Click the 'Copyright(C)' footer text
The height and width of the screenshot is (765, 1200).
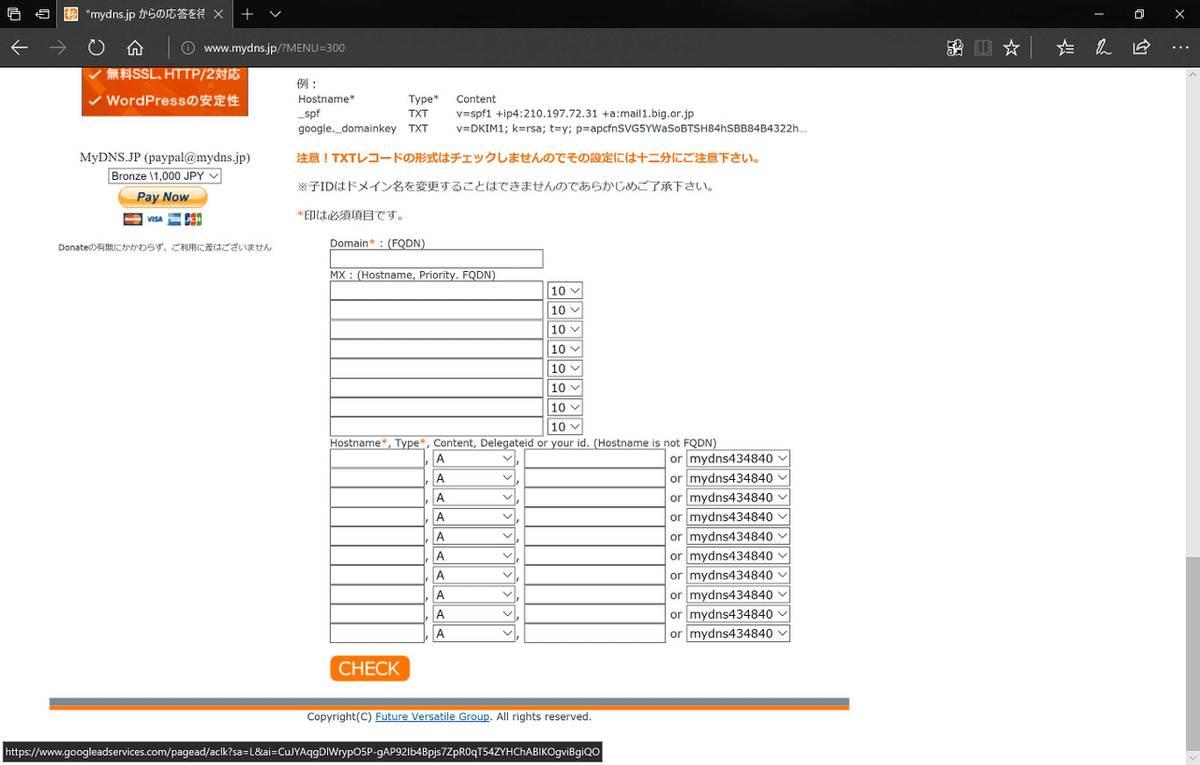(340, 717)
